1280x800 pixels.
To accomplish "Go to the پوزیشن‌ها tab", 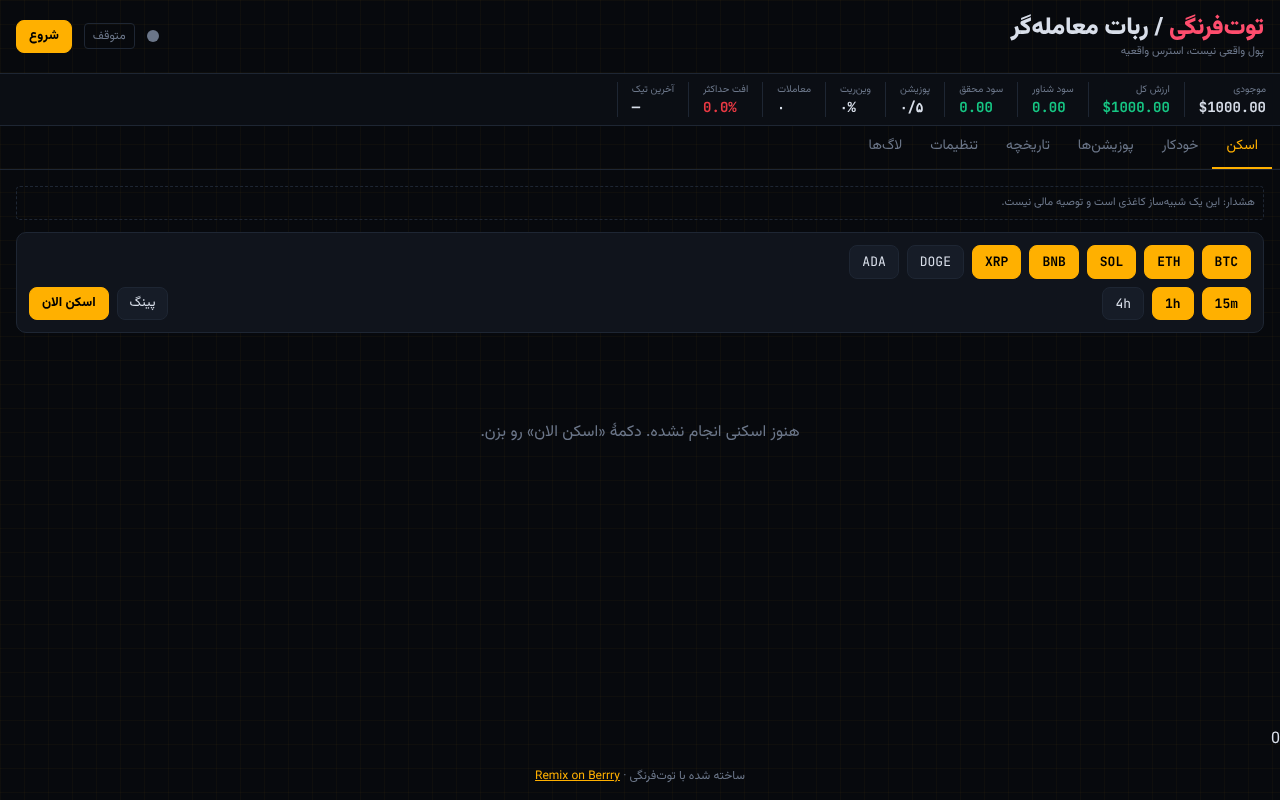I will [1106, 146].
